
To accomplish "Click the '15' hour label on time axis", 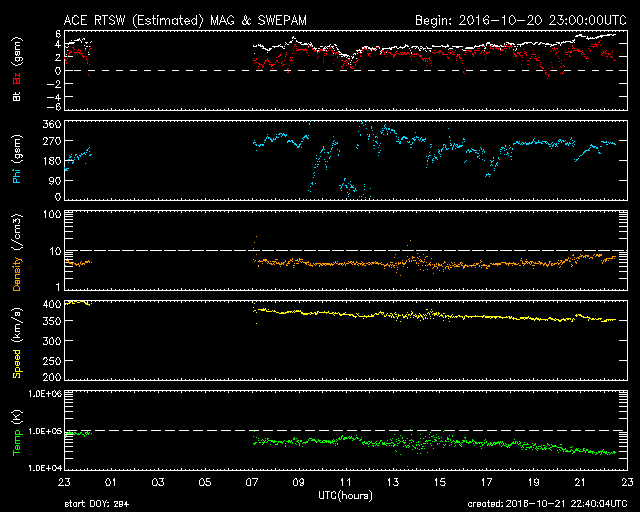I will click(440, 483).
